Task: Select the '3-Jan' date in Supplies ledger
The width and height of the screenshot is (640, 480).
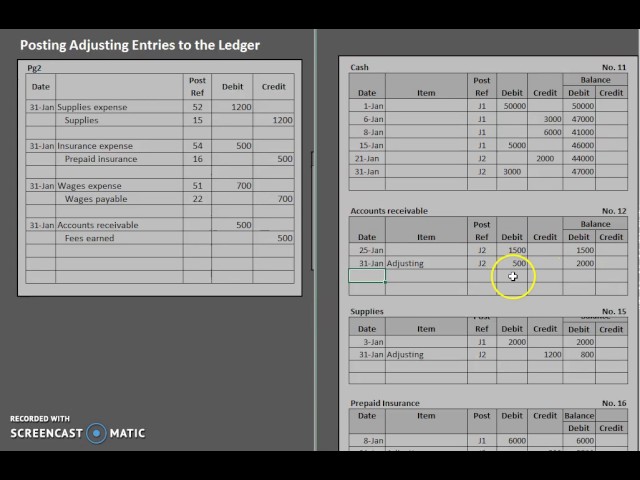Action: [x=367, y=342]
